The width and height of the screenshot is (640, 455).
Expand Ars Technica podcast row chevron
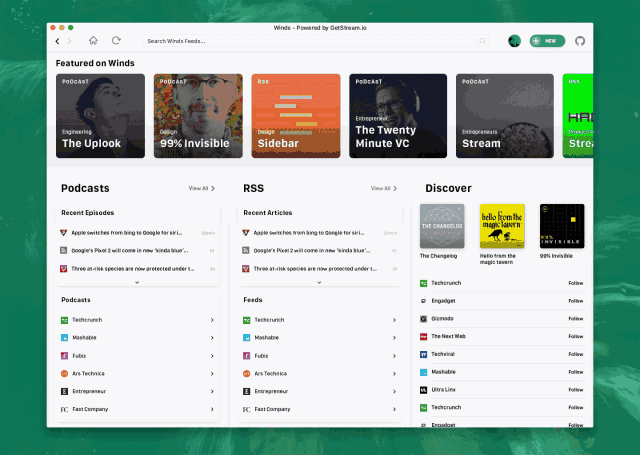coord(212,374)
